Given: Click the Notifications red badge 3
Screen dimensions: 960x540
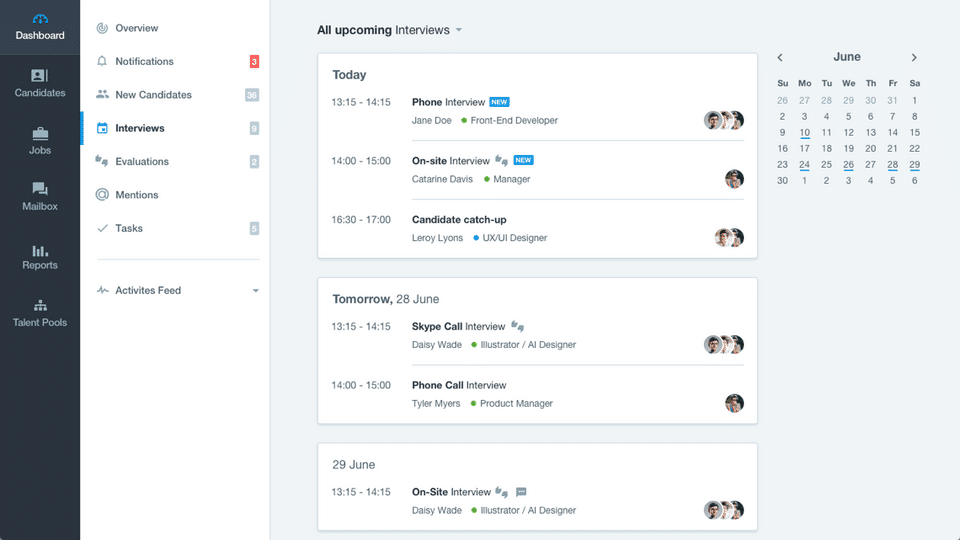Looking at the screenshot, I should coord(254,61).
